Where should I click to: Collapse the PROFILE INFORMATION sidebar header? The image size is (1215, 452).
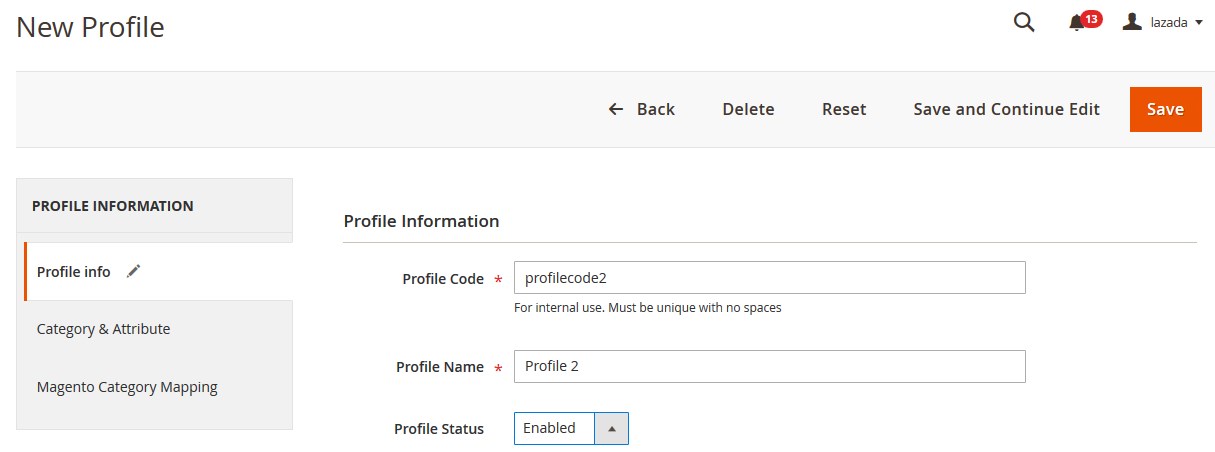[x=155, y=206]
